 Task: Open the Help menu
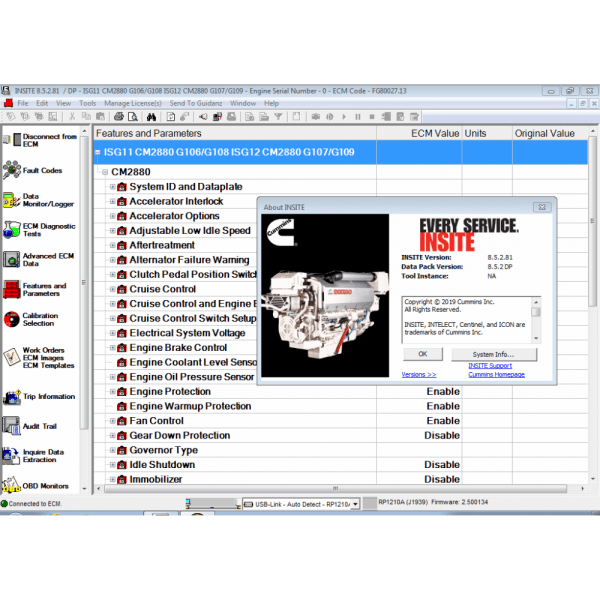point(271,103)
